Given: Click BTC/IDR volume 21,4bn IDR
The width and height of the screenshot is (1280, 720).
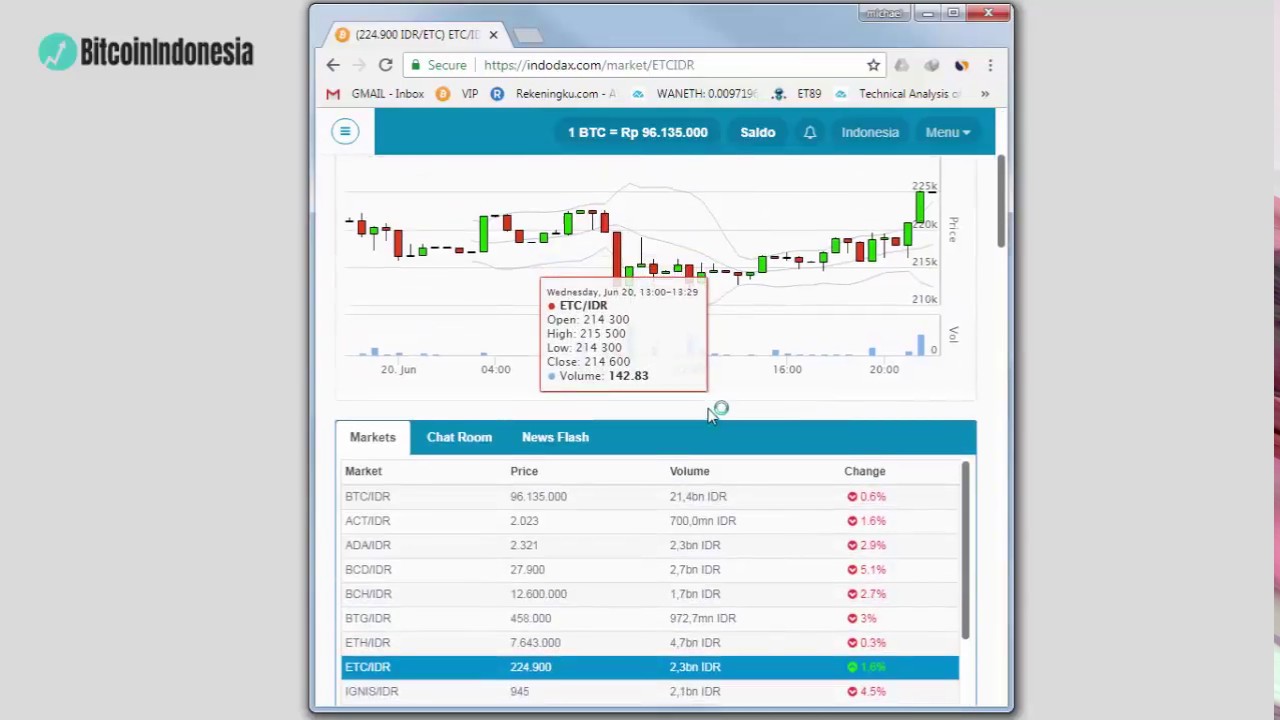Looking at the screenshot, I should 698,496.
